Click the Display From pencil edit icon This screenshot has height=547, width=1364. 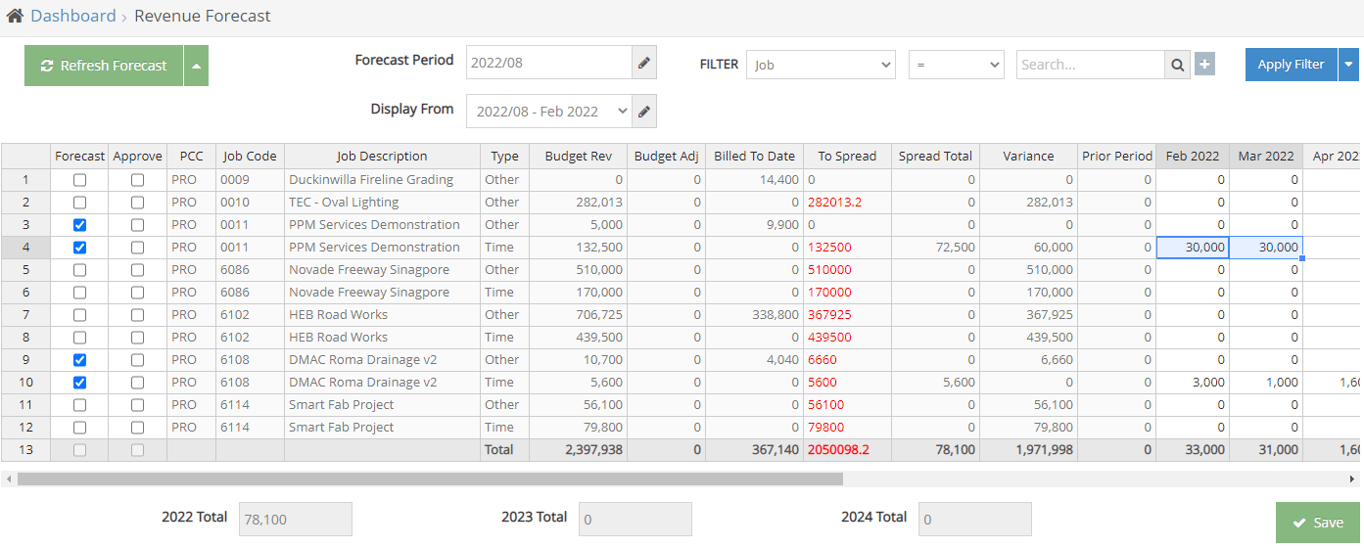(x=645, y=111)
